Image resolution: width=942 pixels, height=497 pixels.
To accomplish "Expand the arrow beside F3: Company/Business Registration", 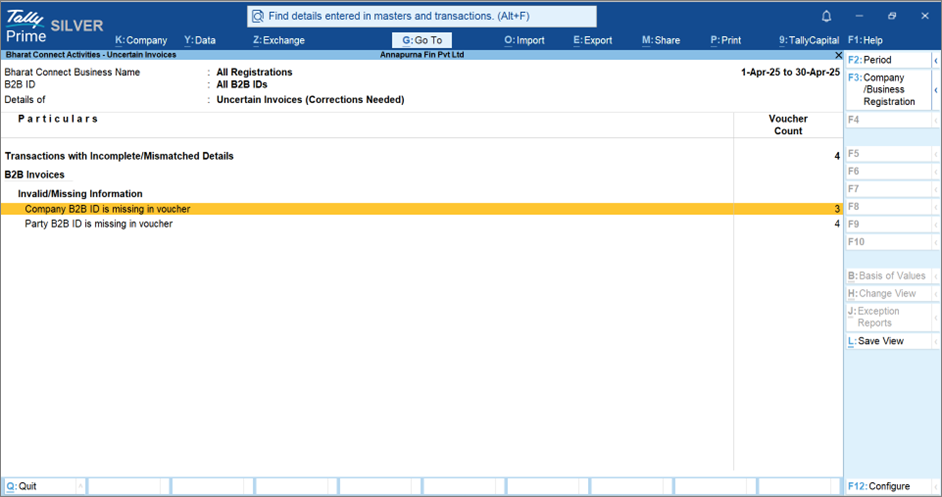I will [936, 90].
